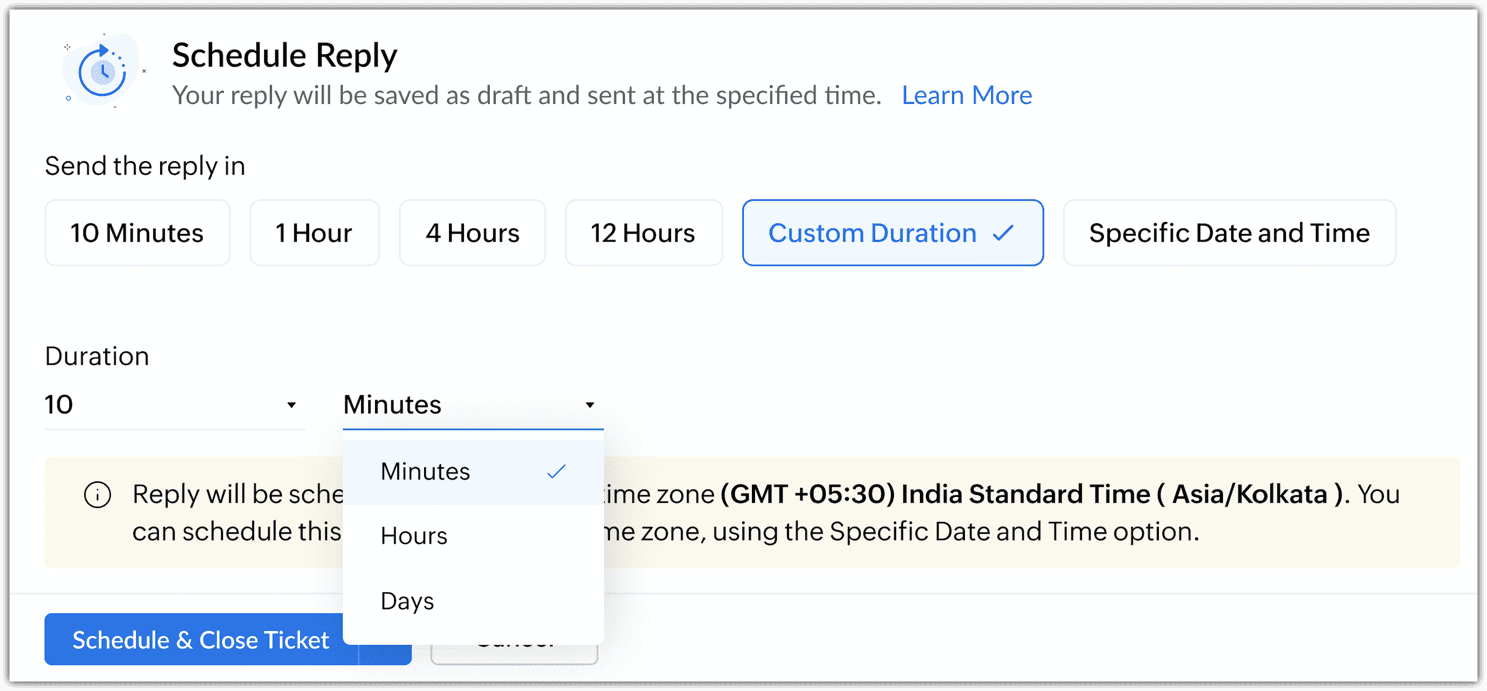
Task: Select Minutes from the unit list
Action: (473, 472)
